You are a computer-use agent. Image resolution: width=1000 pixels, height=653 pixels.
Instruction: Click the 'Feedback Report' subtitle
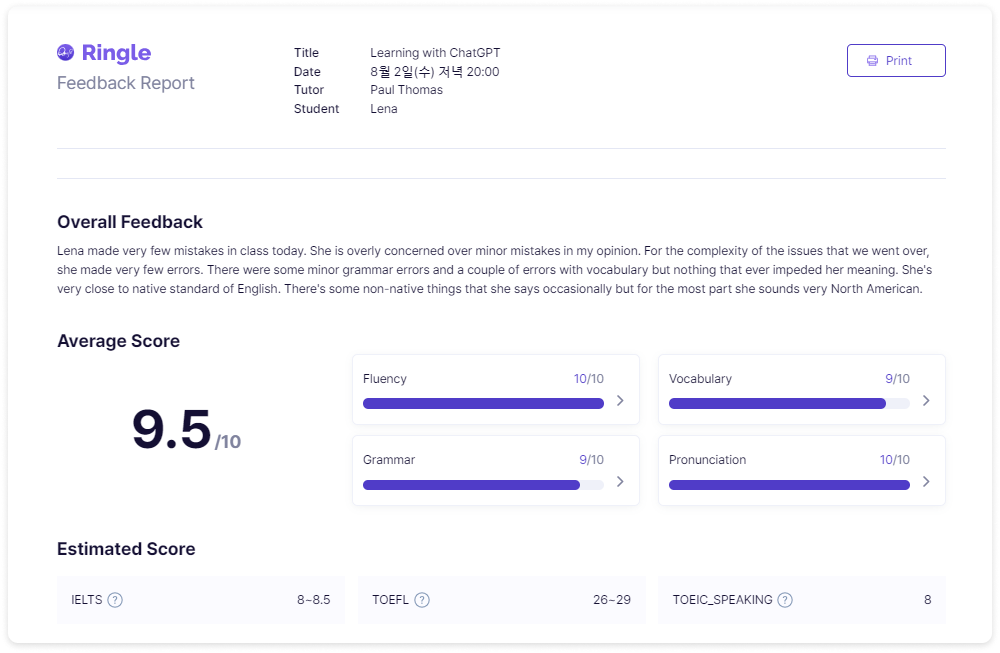[x=126, y=84]
